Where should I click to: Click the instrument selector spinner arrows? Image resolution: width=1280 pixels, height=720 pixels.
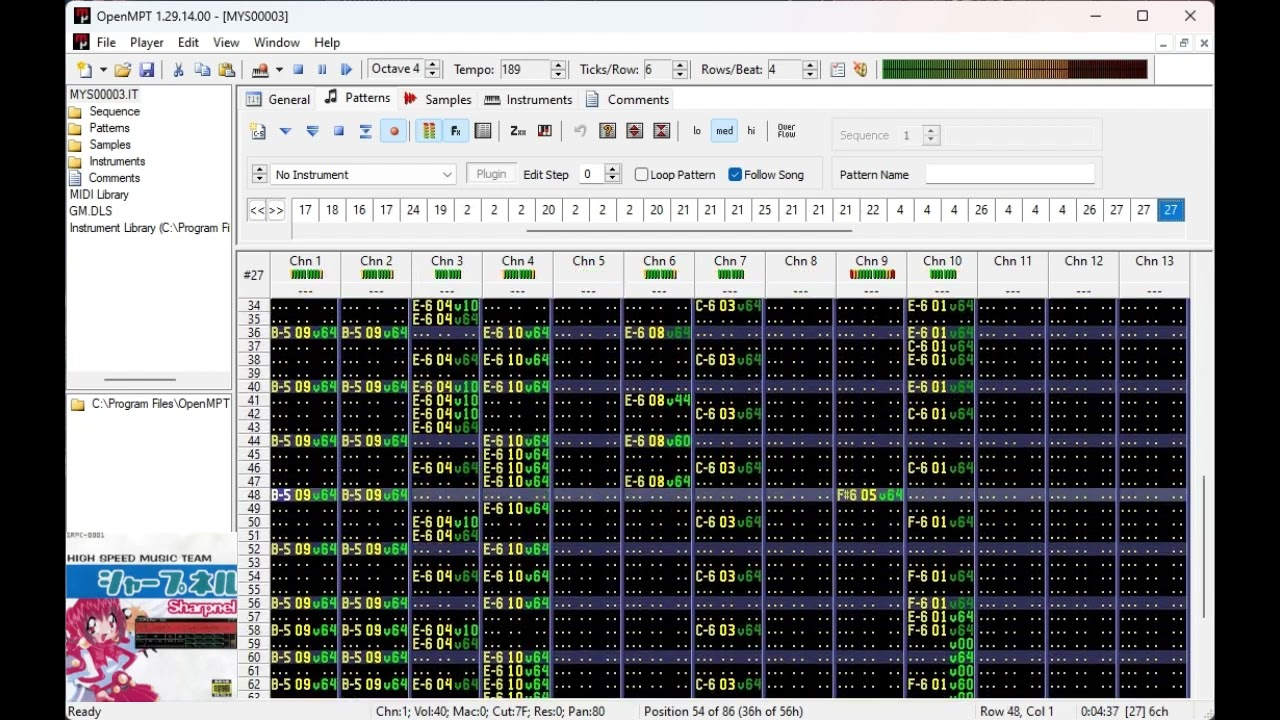(x=259, y=174)
